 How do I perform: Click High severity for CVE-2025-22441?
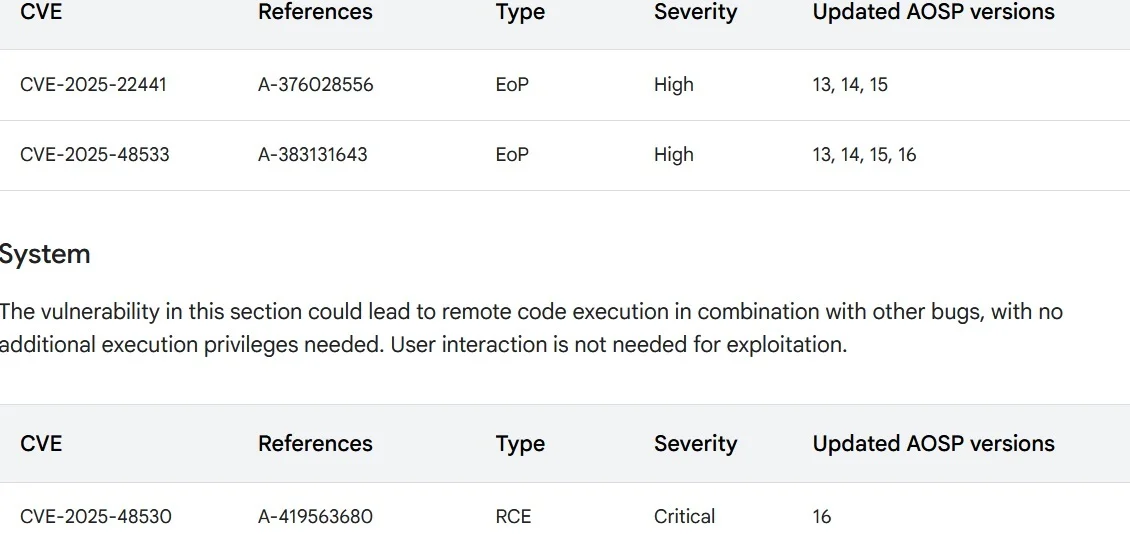(673, 85)
